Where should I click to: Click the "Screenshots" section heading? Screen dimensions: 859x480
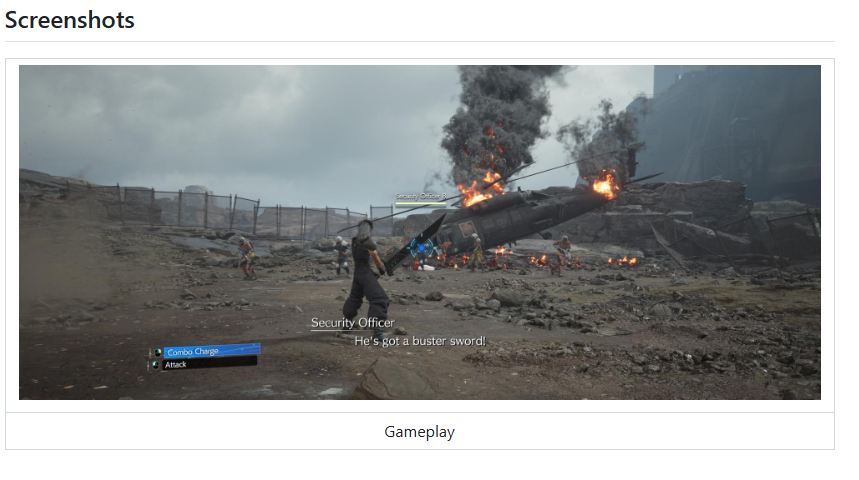tap(70, 20)
